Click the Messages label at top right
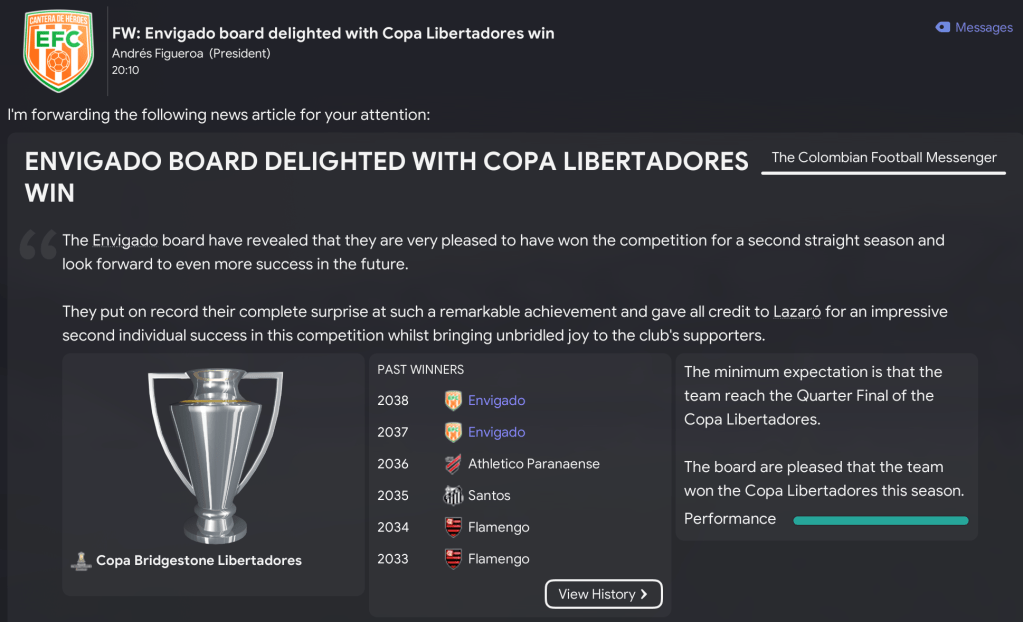This screenshot has width=1023, height=622. click(984, 28)
